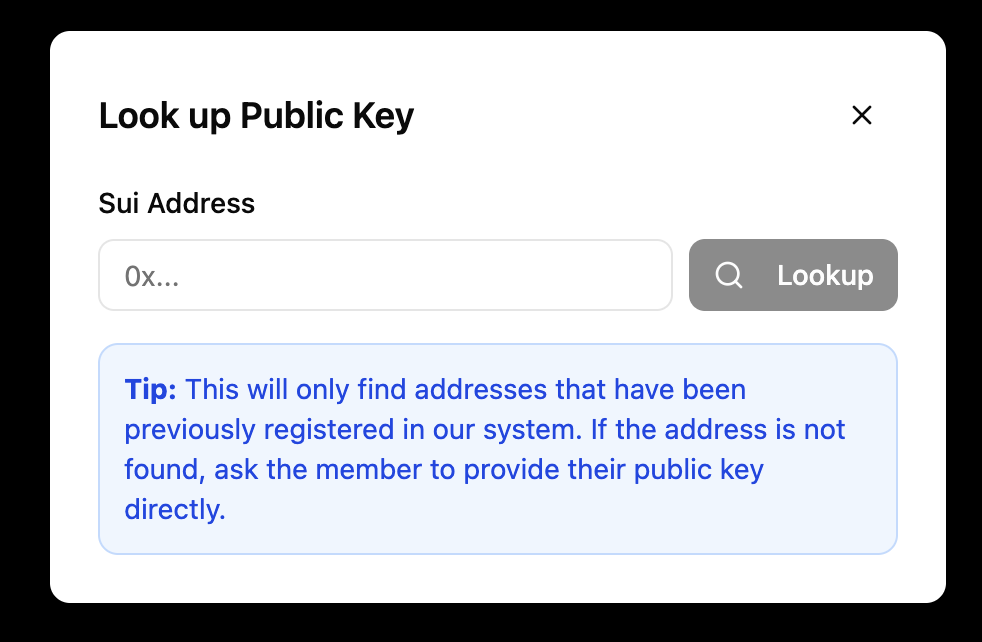Click the dismiss icon at top right
Viewport: 982px width, 642px height.
coord(862,115)
